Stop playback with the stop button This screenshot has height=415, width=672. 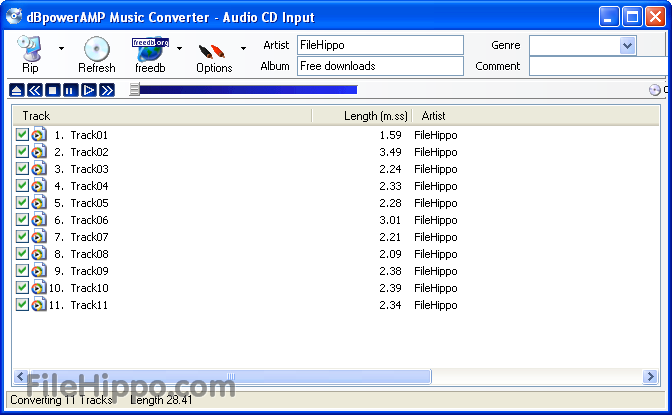52,90
